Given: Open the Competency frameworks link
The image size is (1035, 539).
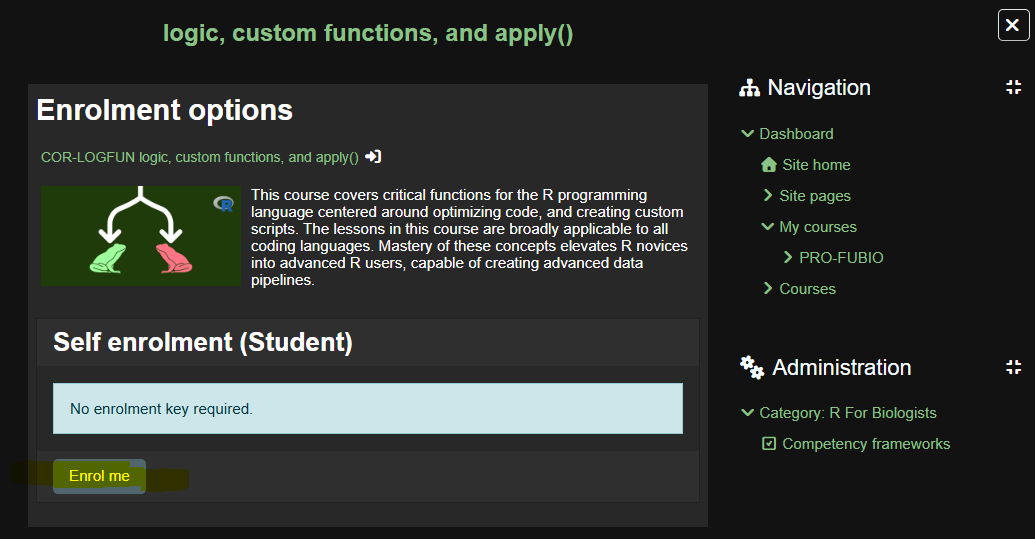Looking at the screenshot, I should coord(866,444).
